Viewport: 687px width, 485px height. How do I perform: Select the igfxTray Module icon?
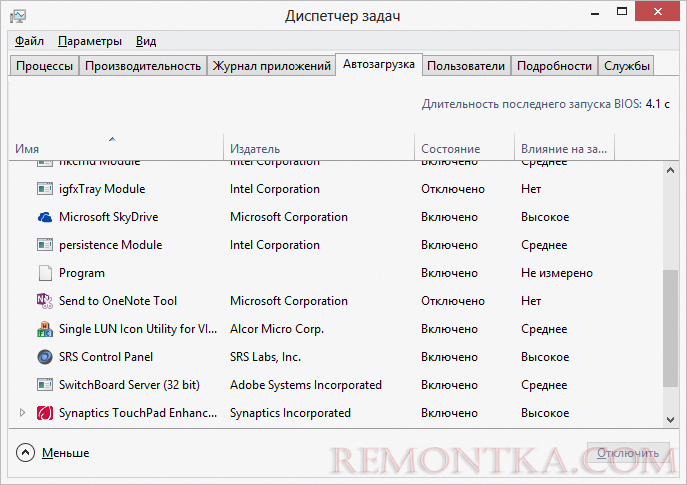(x=45, y=189)
